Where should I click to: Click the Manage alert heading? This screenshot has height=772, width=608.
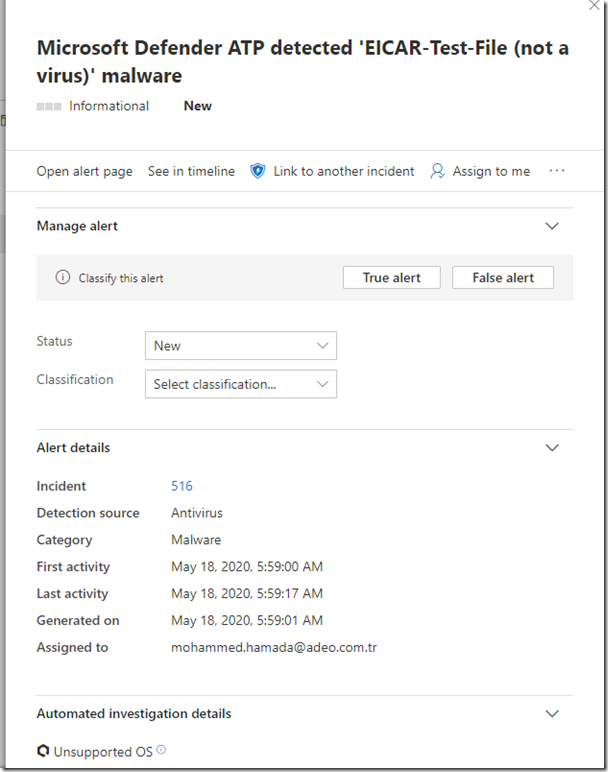point(77,226)
